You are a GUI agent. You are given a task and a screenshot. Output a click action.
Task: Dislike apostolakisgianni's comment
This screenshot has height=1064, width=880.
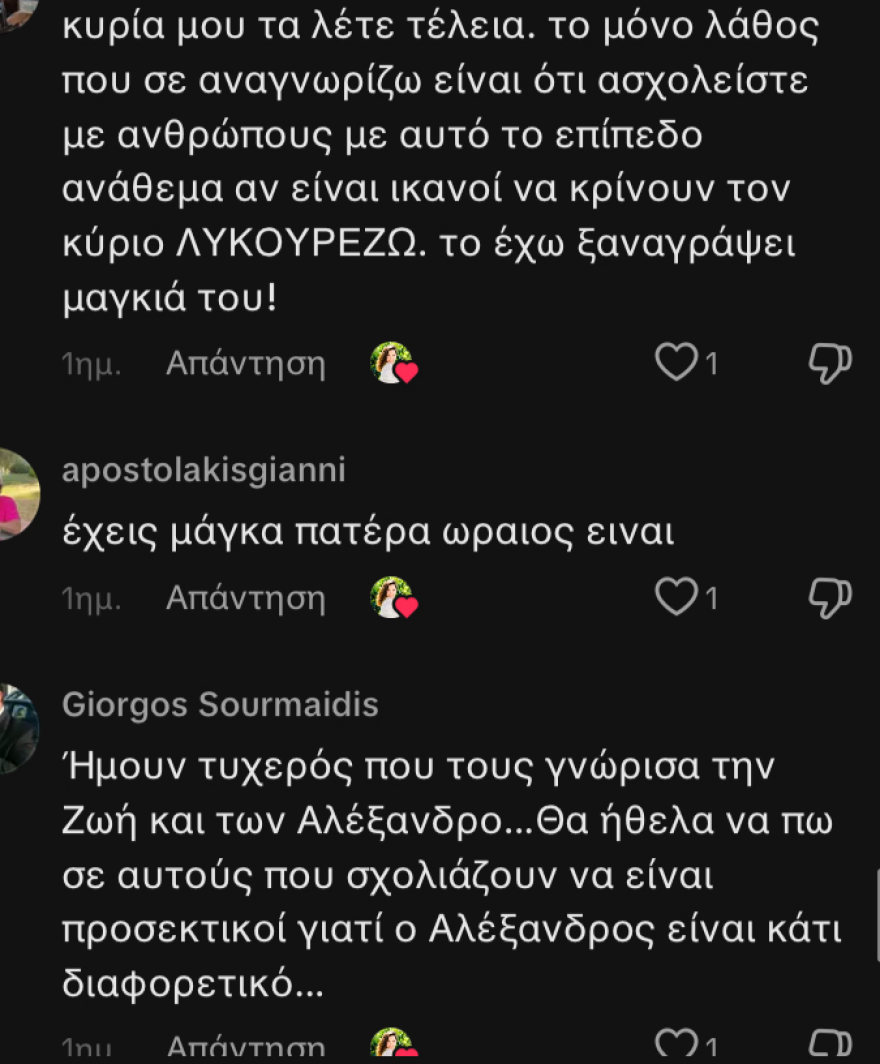831,598
